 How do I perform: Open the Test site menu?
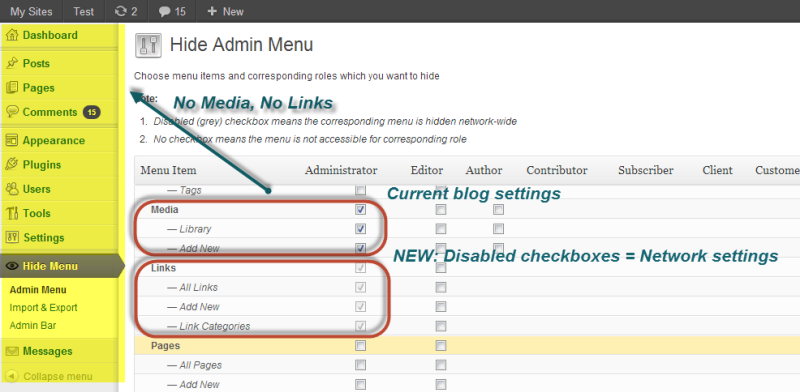[84, 11]
